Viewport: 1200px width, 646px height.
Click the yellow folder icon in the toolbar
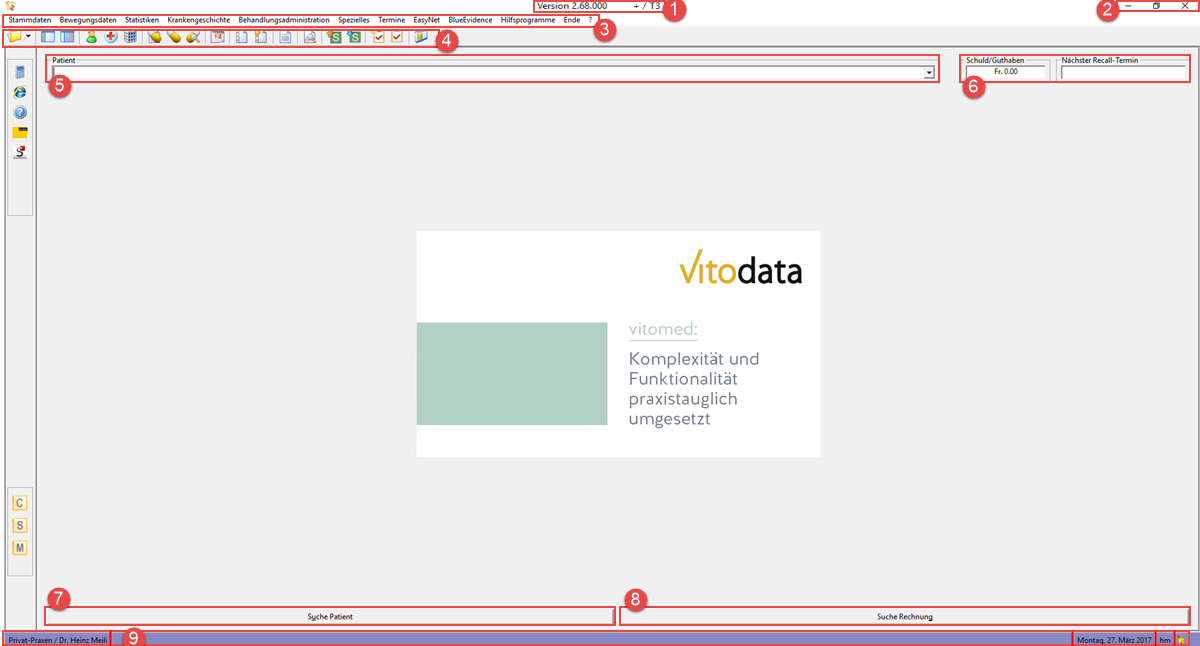coord(15,37)
